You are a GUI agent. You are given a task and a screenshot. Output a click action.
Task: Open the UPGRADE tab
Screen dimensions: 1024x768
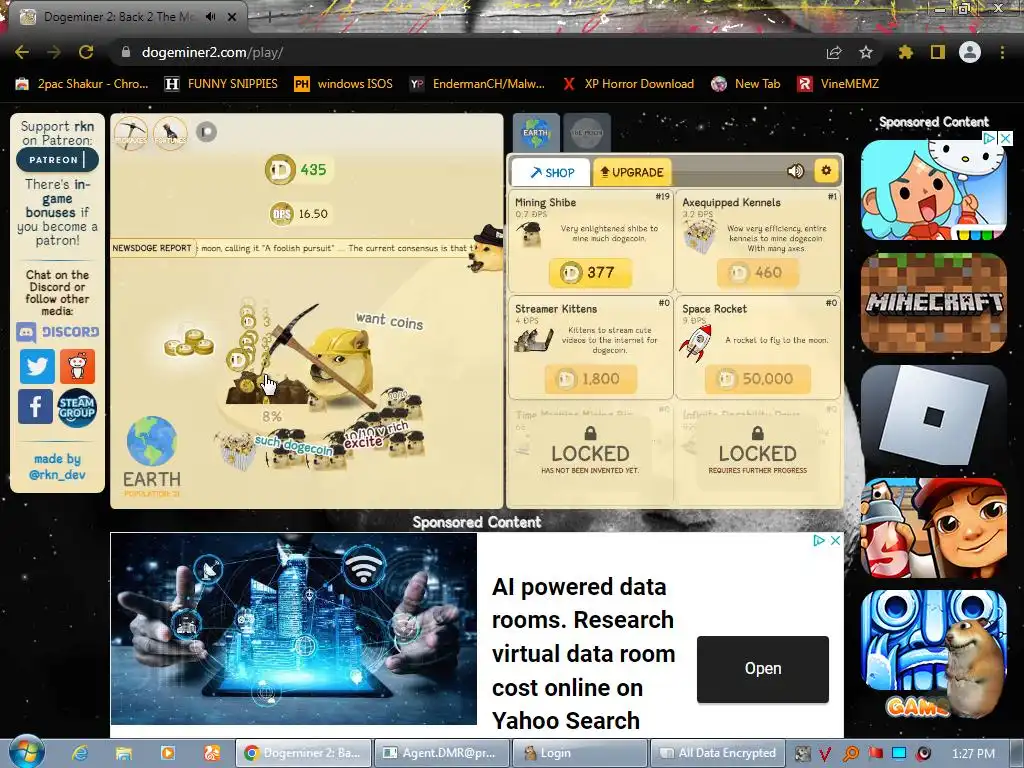632,172
